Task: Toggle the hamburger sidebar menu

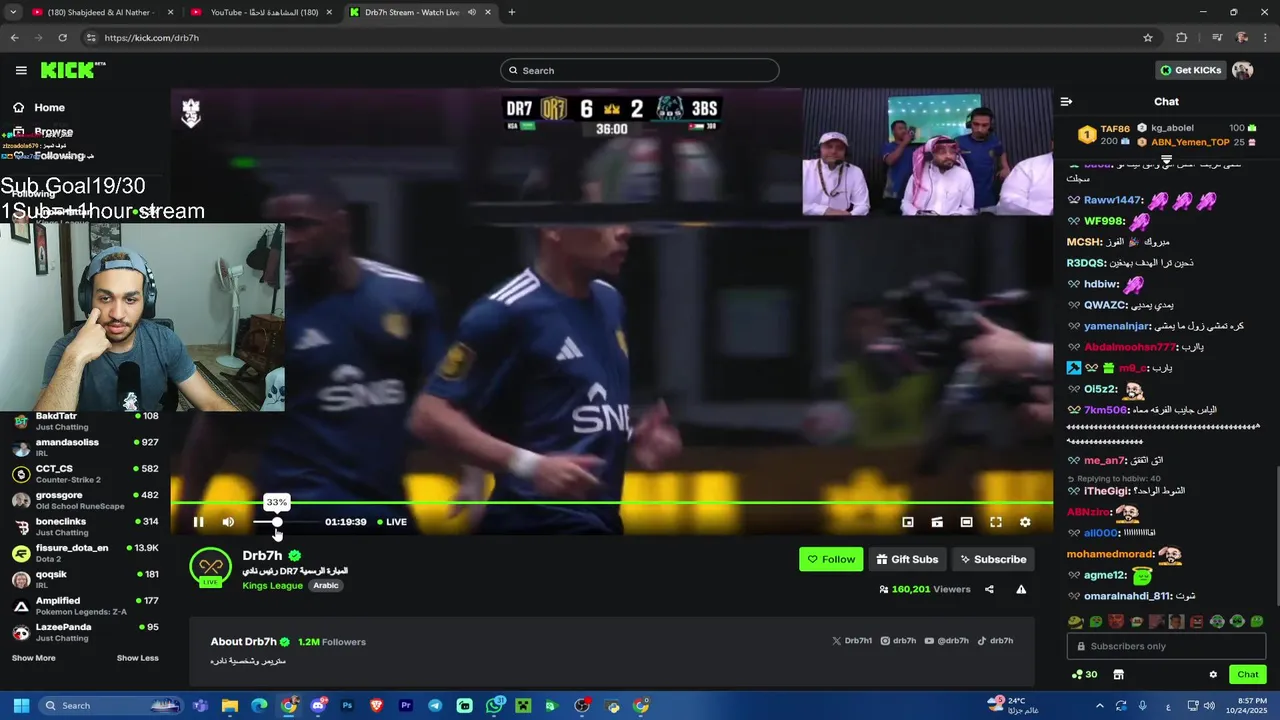Action: (x=21, y=70)
